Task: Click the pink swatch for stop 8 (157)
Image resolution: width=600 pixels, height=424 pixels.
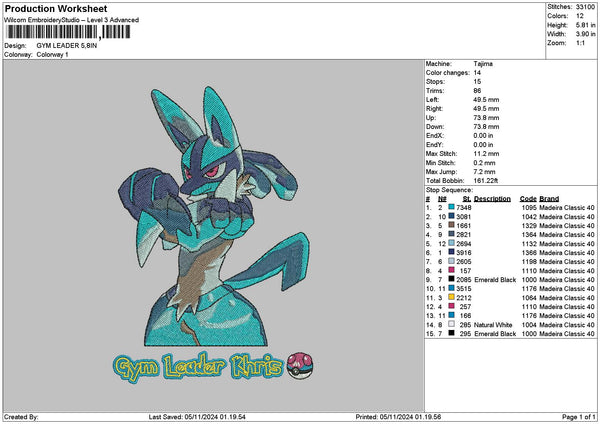Action: pyautogui.click(x=452, y=270)
